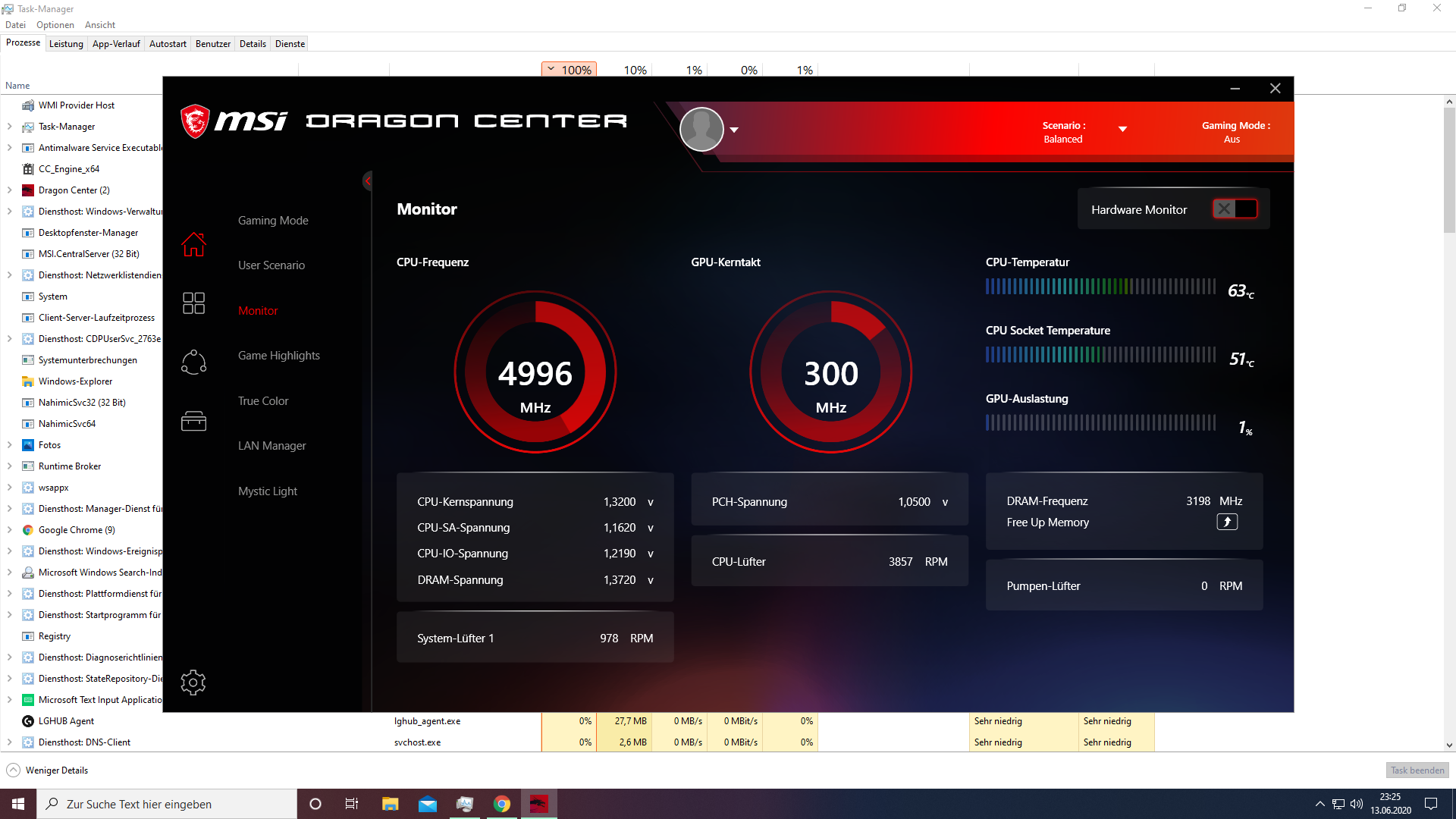Open the Optionen menu

coord(55,25)
